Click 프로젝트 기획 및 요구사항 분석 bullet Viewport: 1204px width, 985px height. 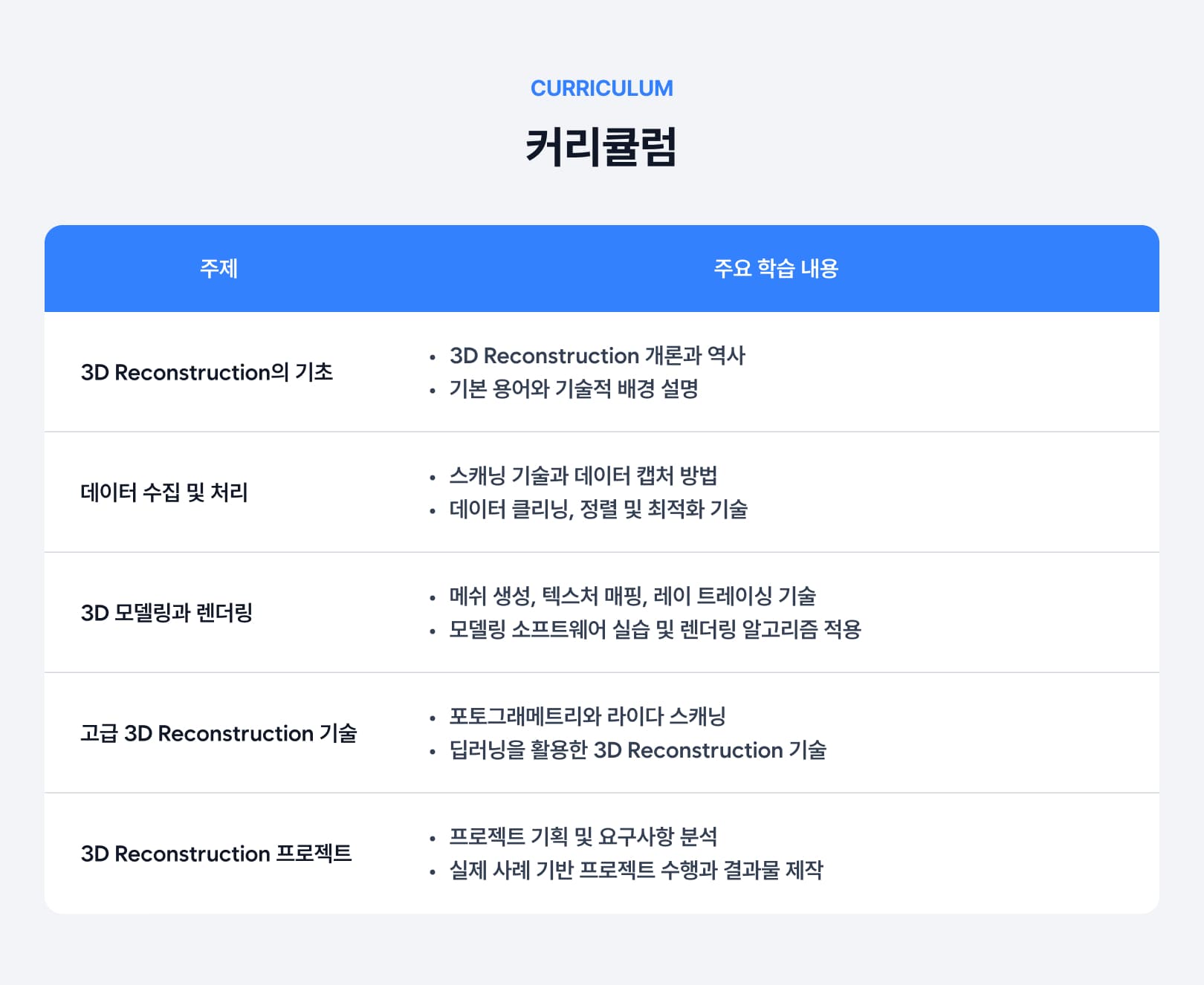[x=583, y=837]
